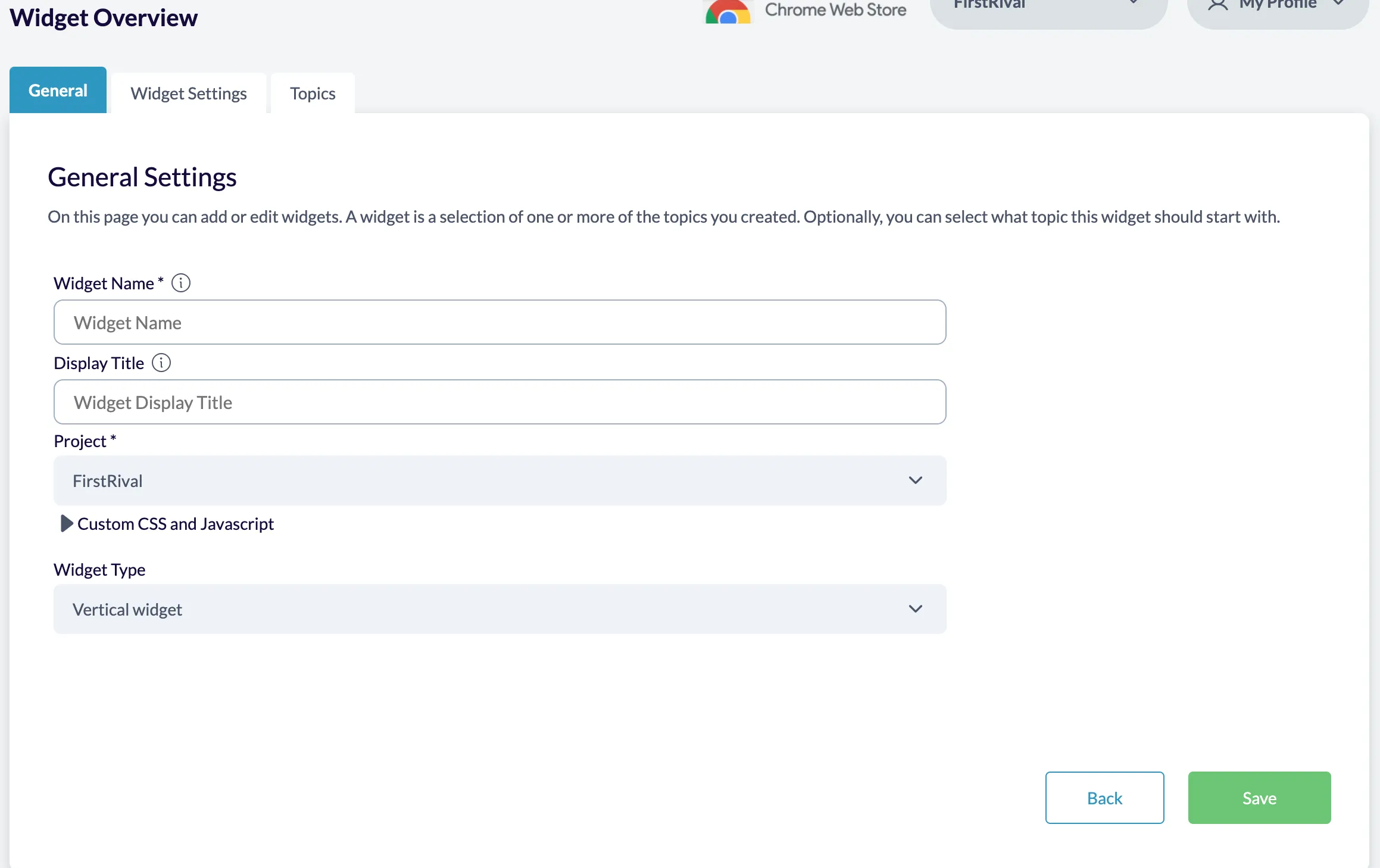The height and width of the screenshot is (868, 1380).
Task: Switch to the Widget Settings tab
Action: [188, 93]
